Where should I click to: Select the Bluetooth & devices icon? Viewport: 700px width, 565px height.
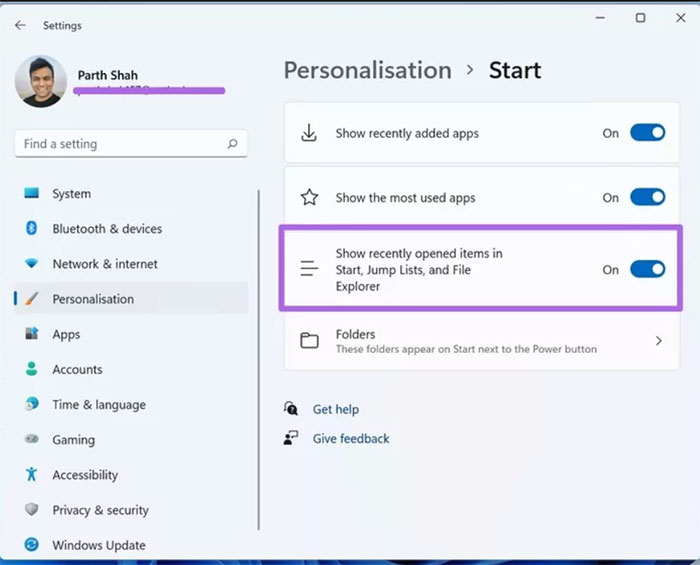32,229
